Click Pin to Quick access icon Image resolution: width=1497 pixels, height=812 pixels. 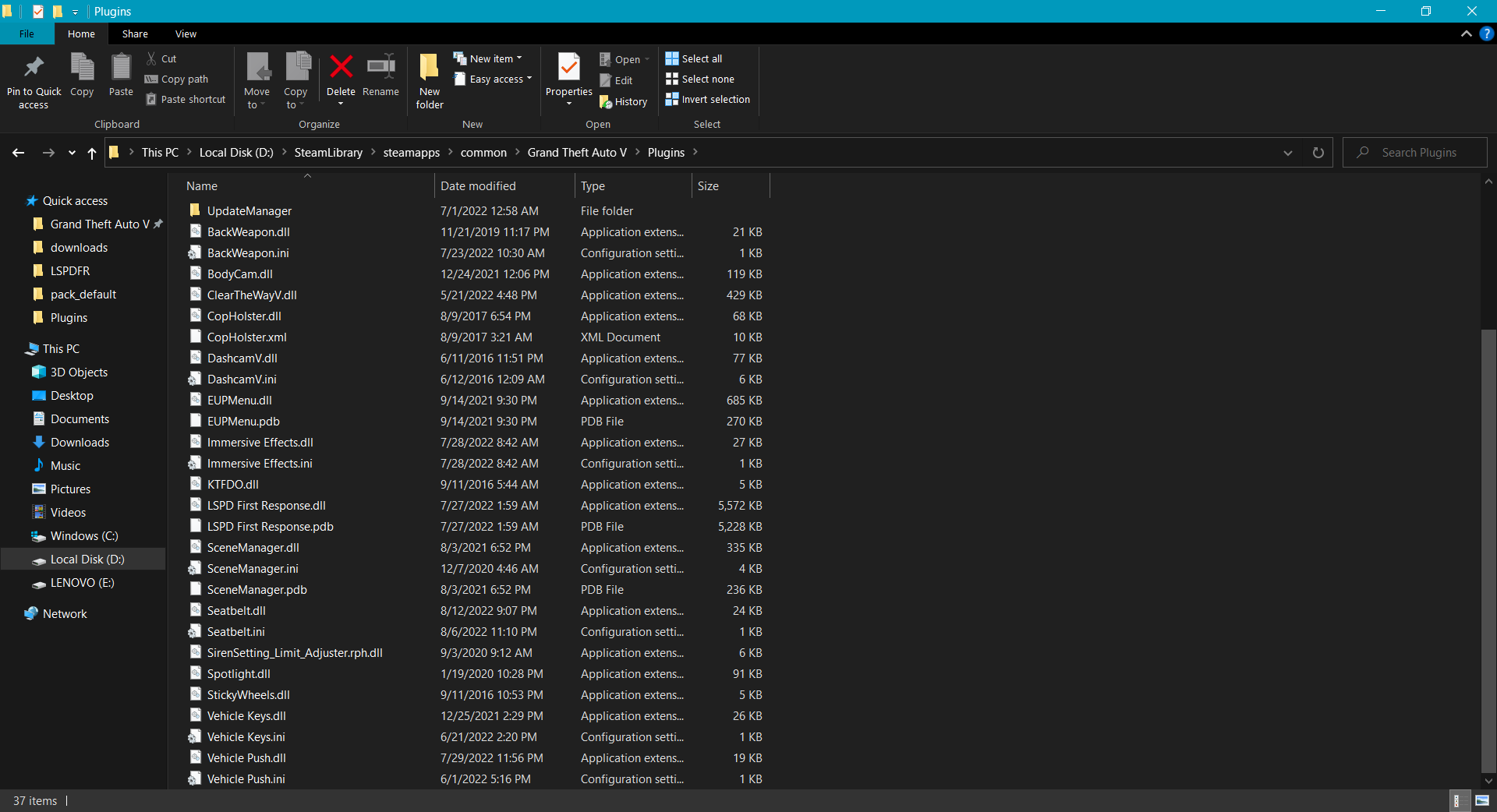click(x=34, y=79)
